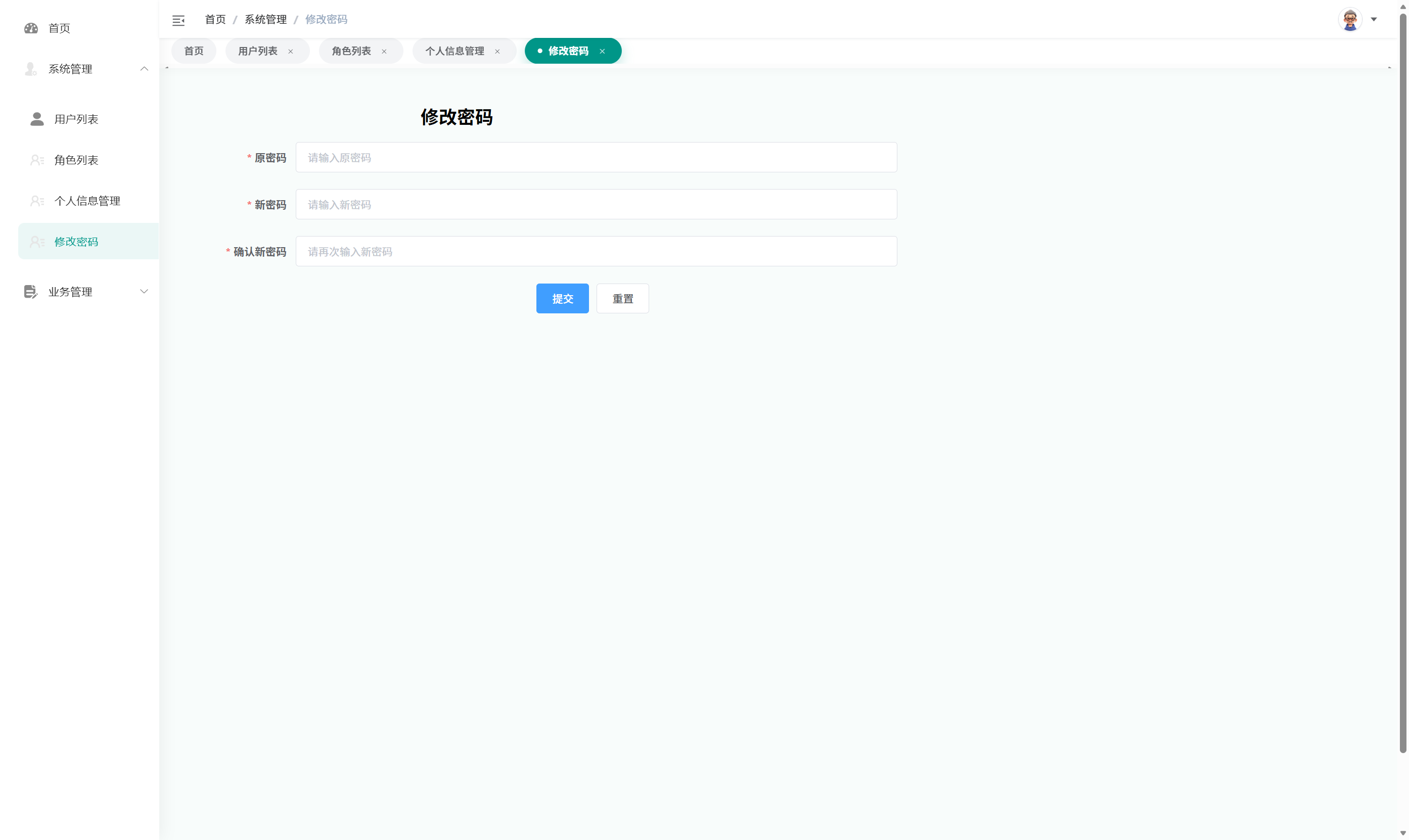Switch to the 角色列表 tab
The image size is (1409, 840).
coord(351,51)
